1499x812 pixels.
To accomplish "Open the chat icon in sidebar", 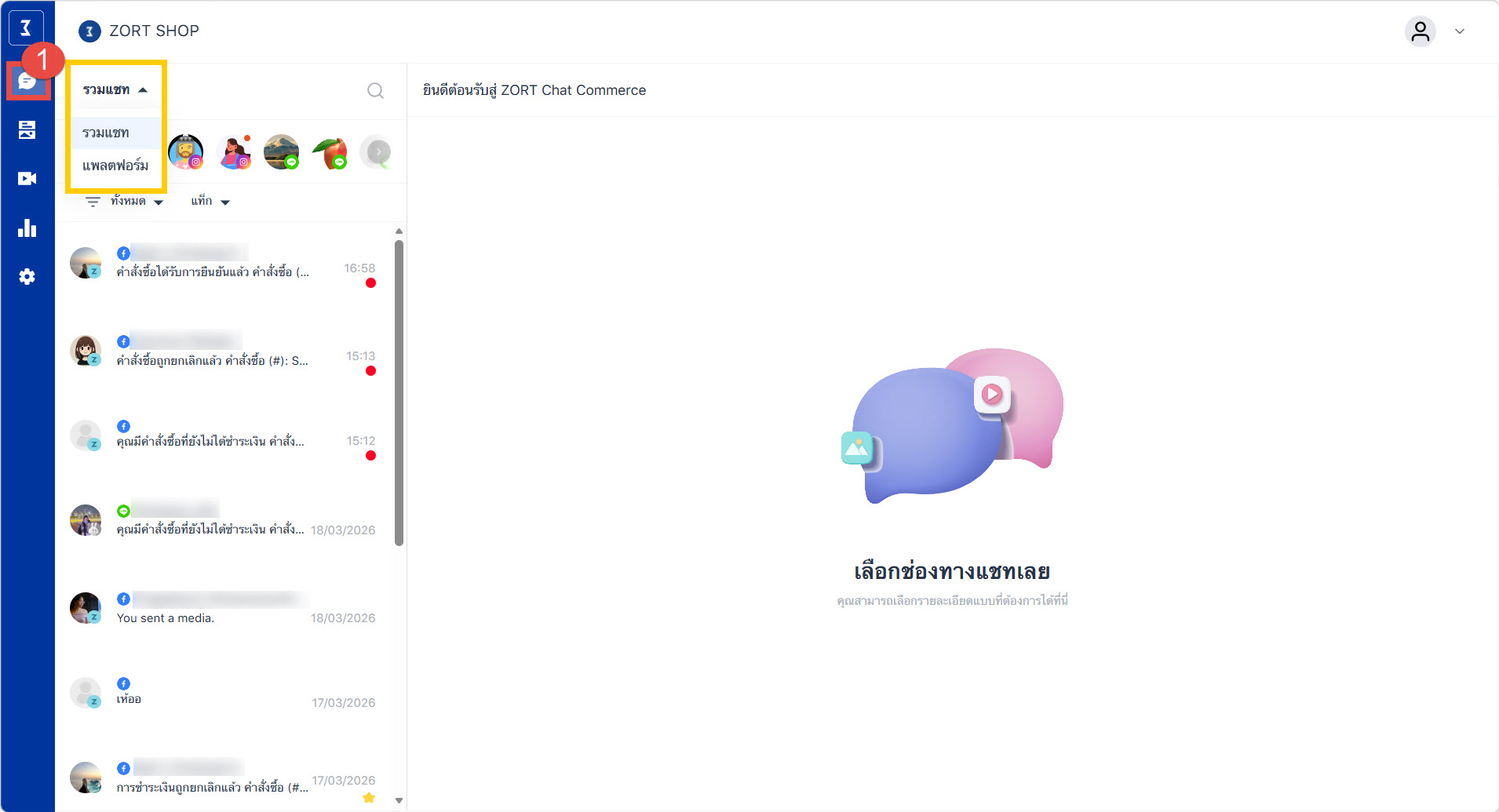I will click(27, 81).
